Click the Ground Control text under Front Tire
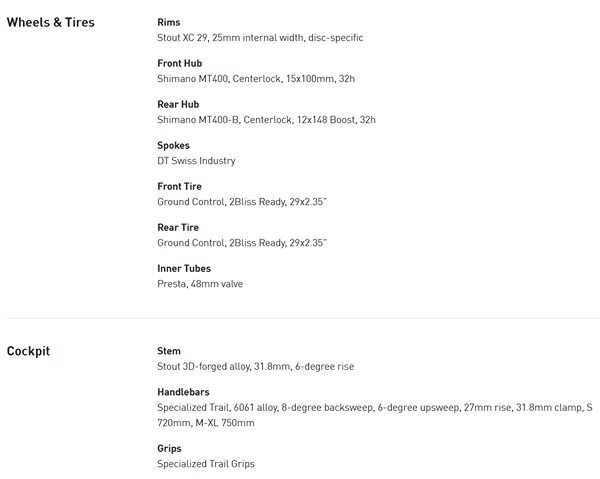This screenshot has height=479, width=600. [242, 202]
